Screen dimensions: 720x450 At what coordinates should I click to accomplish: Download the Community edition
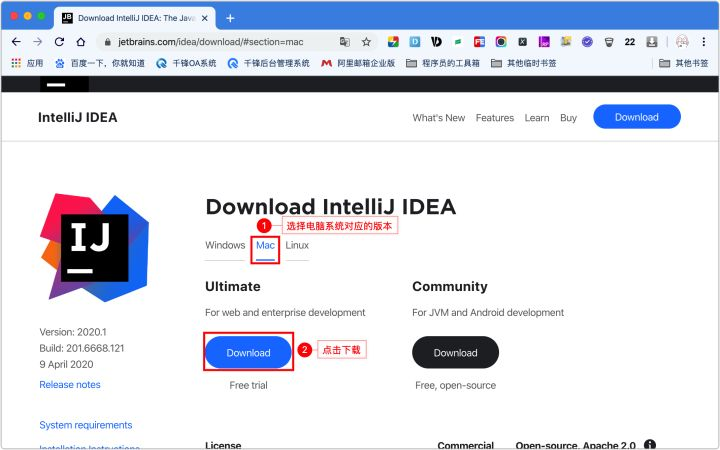click(x=456, y=352)
